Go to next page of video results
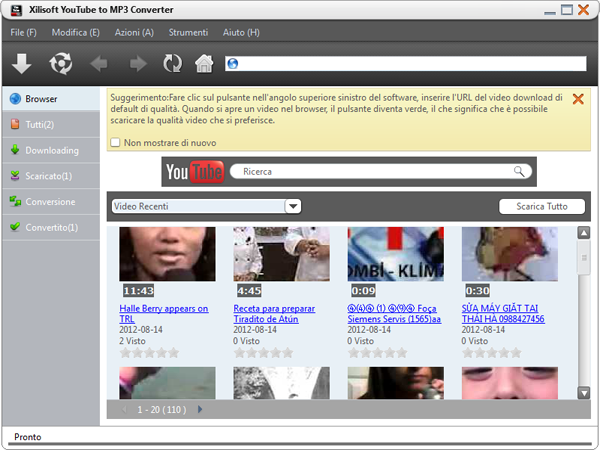 pos(199,409)
